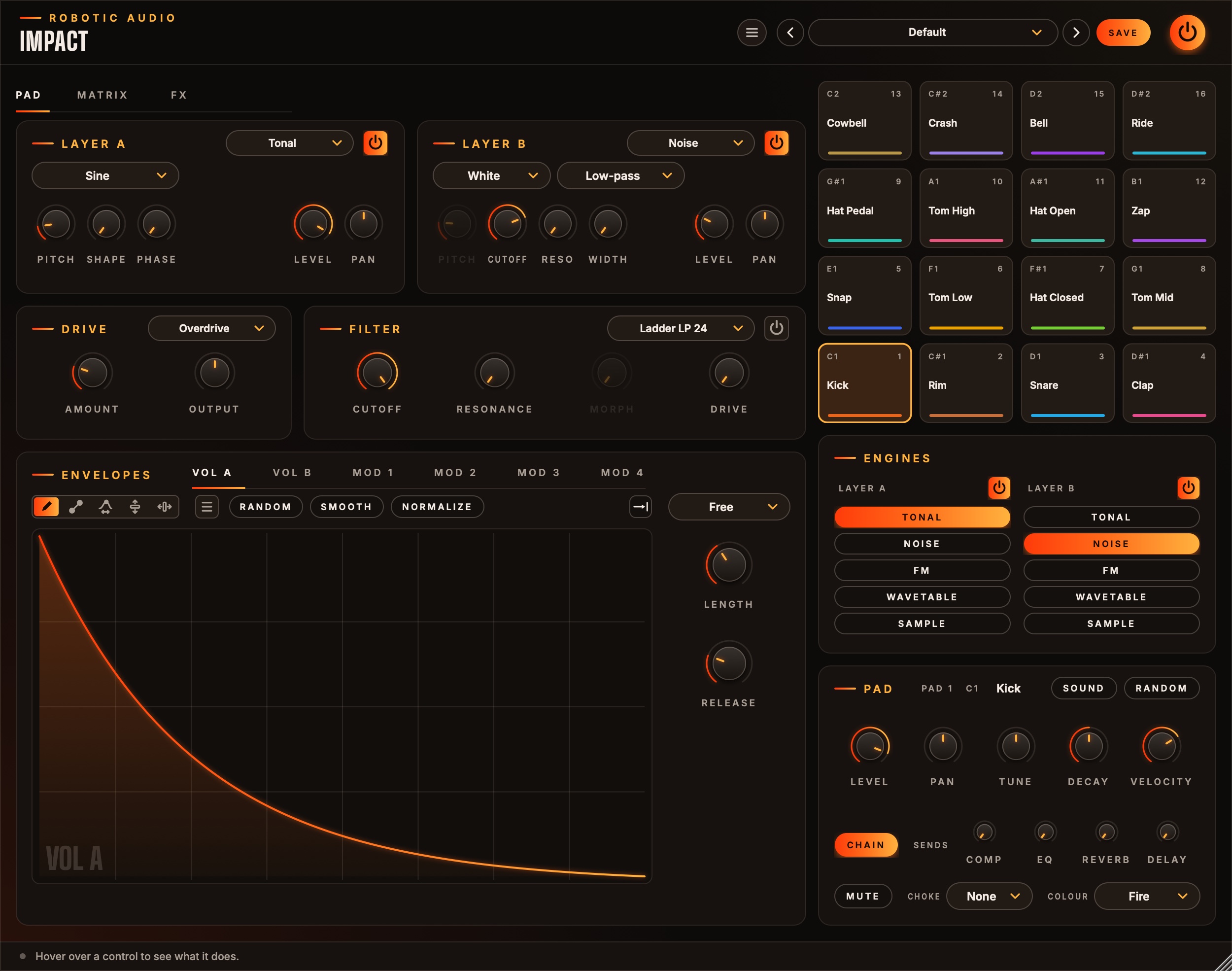This screenshot has height=971, width=1232.
Task: Select FM engine for Layer A
Action: click(x=922, y=570)
